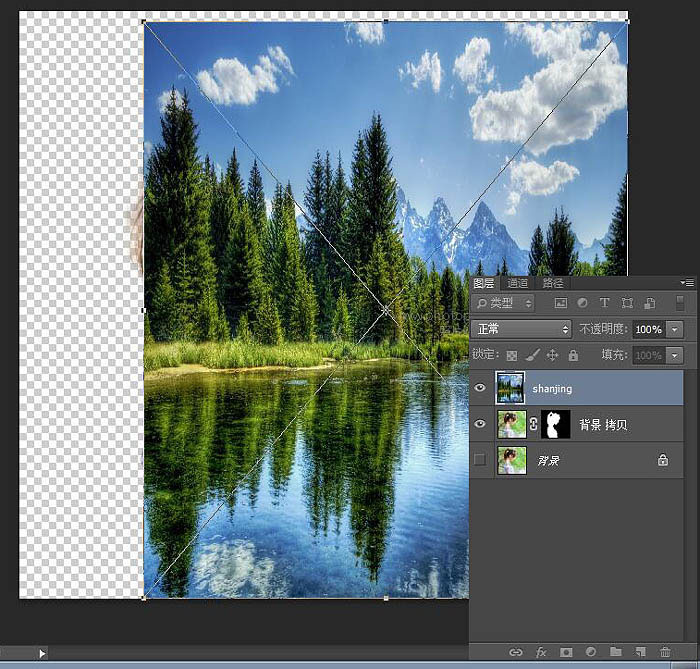This screenshot has width=700, height=669.
Task: Switch to 路径 tab
Action: point(553,283)
